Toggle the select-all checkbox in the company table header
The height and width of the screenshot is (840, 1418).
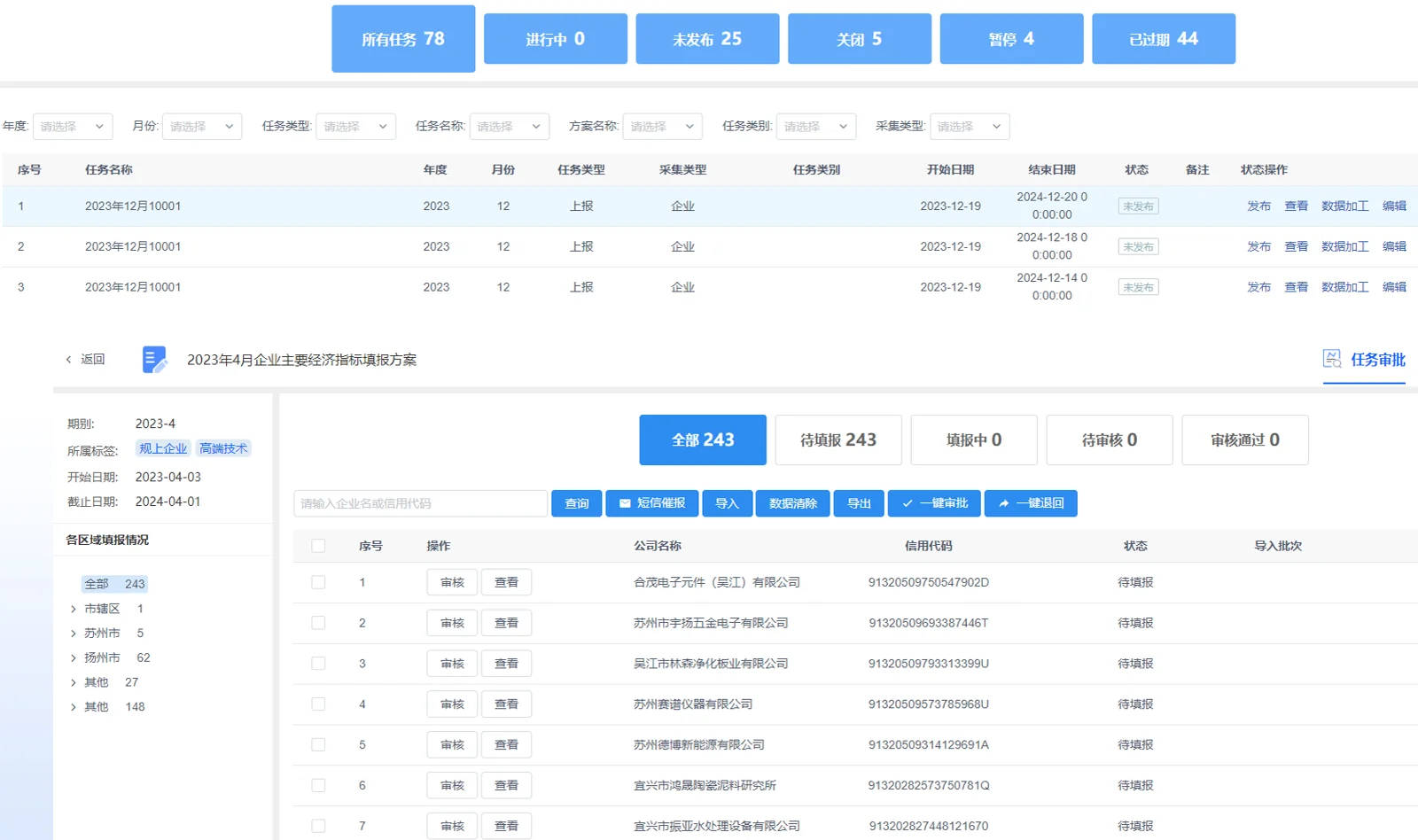pos(318,546)
